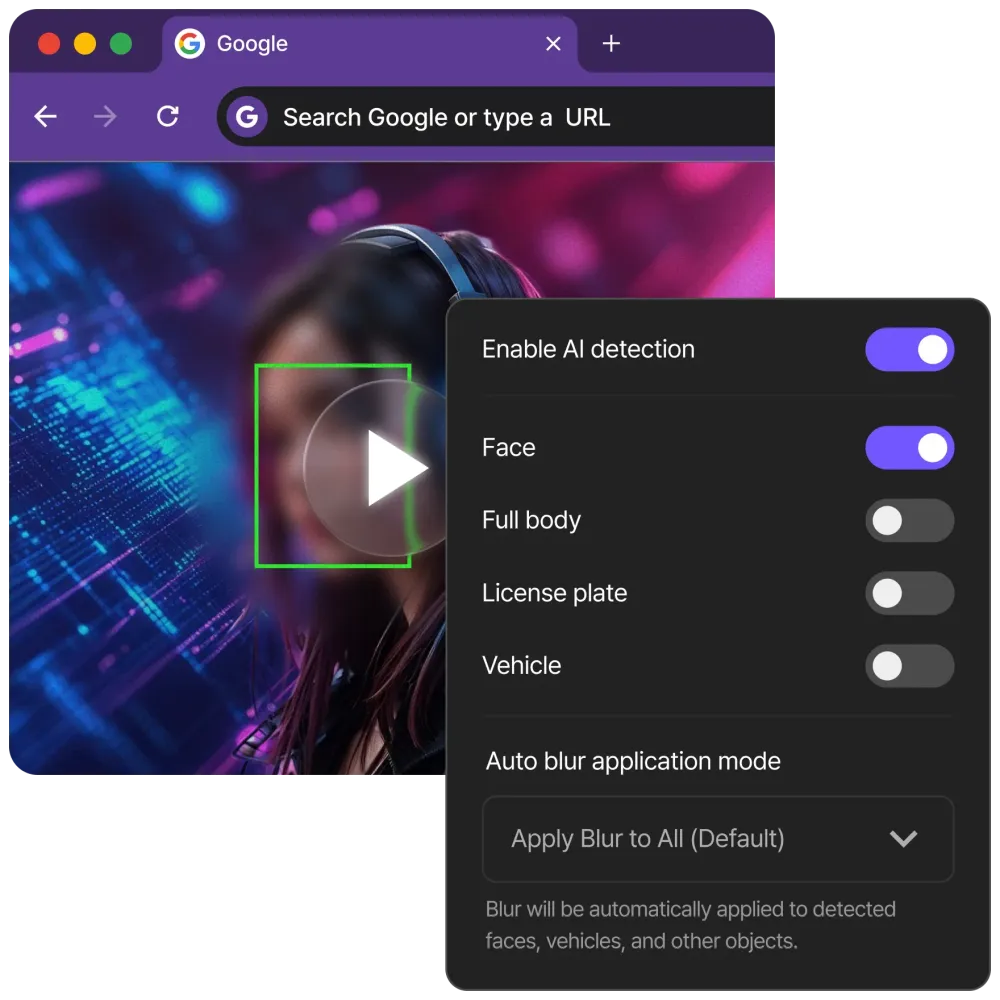Close the Google tab
This screenshot has width=1000, height=1000.
553,44
